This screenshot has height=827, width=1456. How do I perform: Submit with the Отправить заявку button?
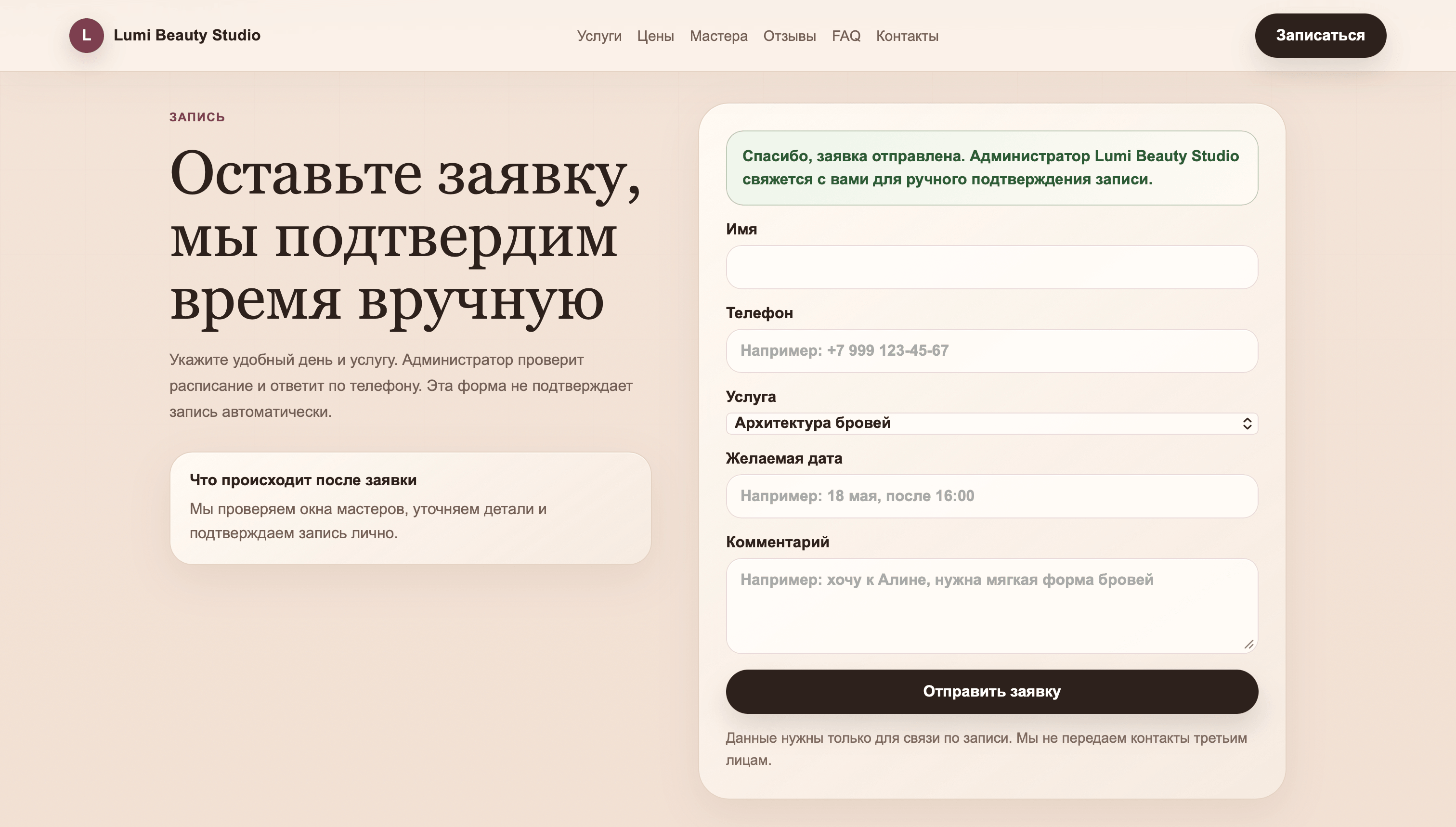pyautogui.click(x=992, y=691)
